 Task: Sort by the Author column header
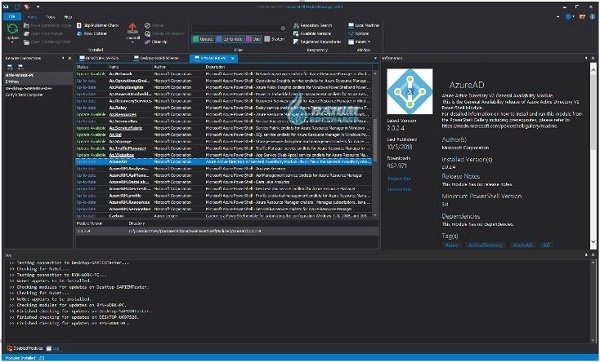179,67
